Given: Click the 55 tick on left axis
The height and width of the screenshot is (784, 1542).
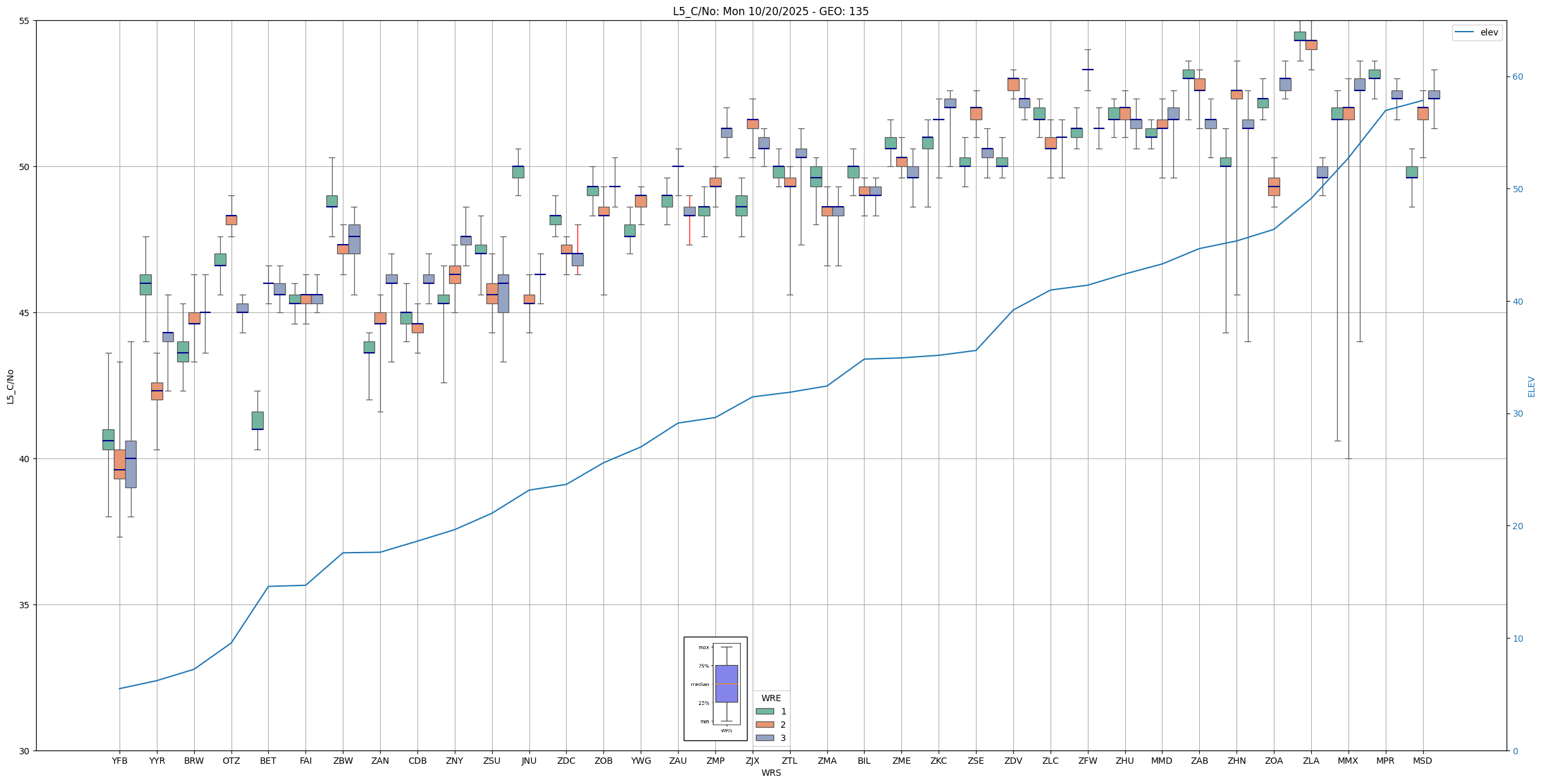Looking at the screenshot, I should click(x=25, y=21).
